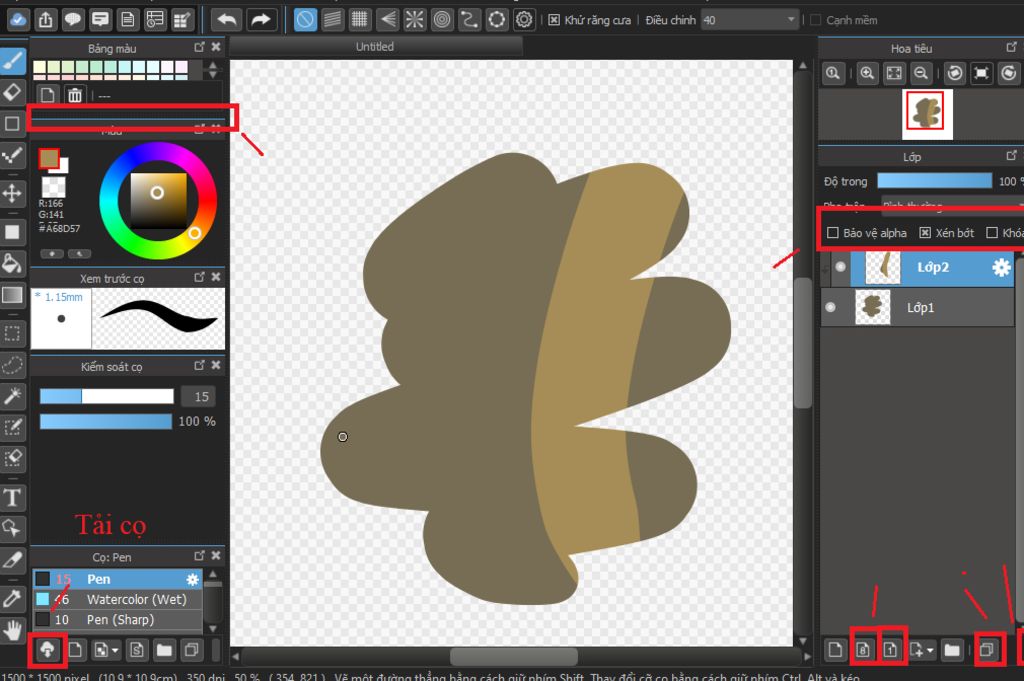Image resolution: width=1024 pixels, height=681 pixels.
Task: Zoom out the navigator view
Action: [x=921, y=73]
